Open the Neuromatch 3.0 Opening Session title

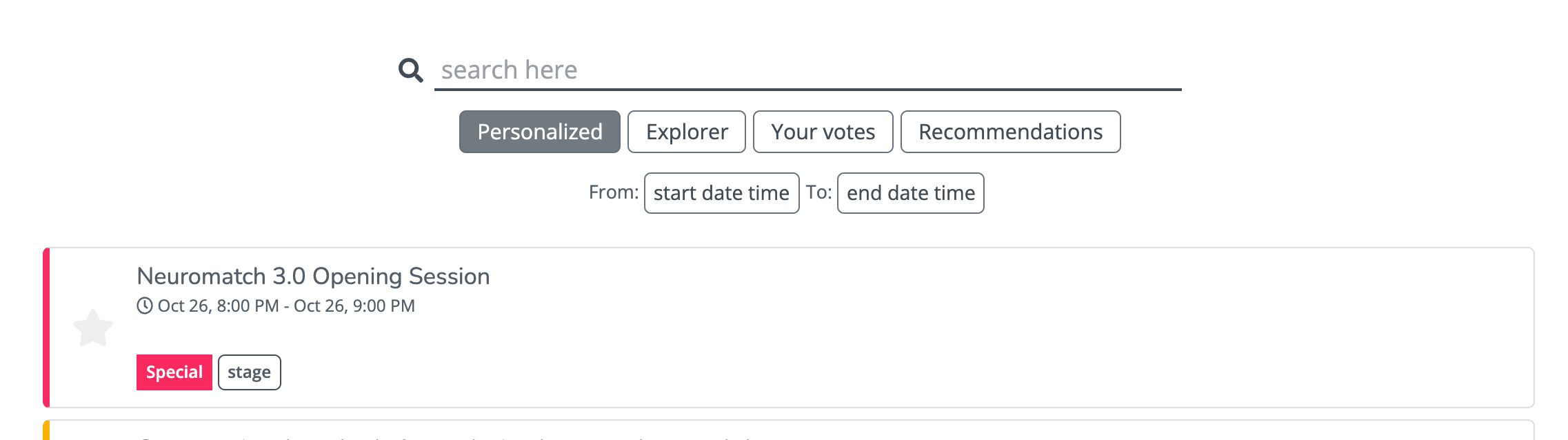coord(313,277)
